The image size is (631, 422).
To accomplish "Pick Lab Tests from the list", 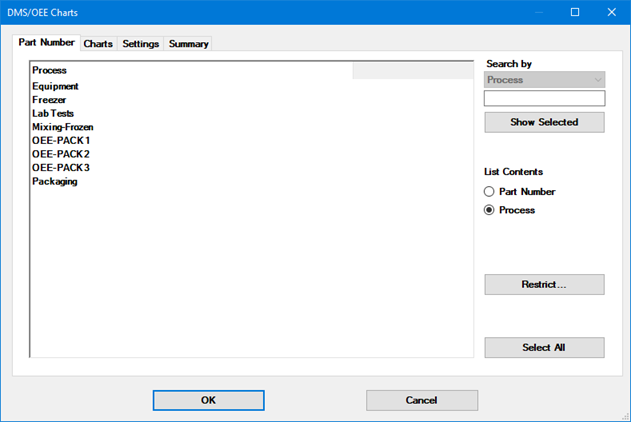I will [53, 114].
